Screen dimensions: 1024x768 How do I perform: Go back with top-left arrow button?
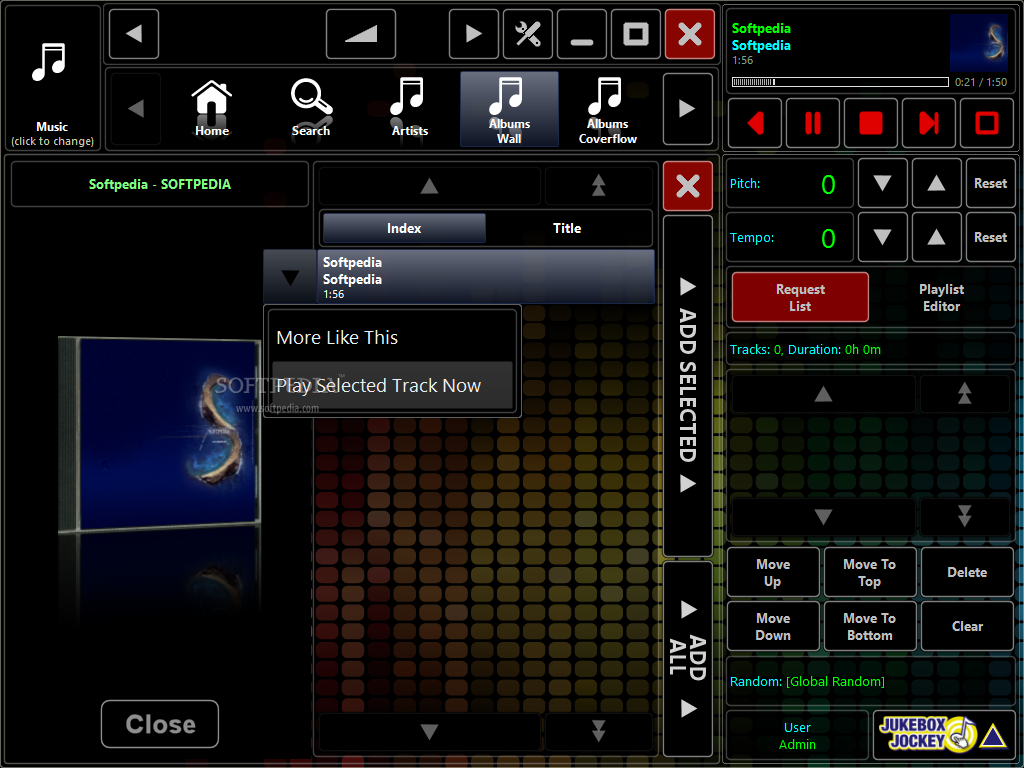pyautogui.click(x=134, y=34)
